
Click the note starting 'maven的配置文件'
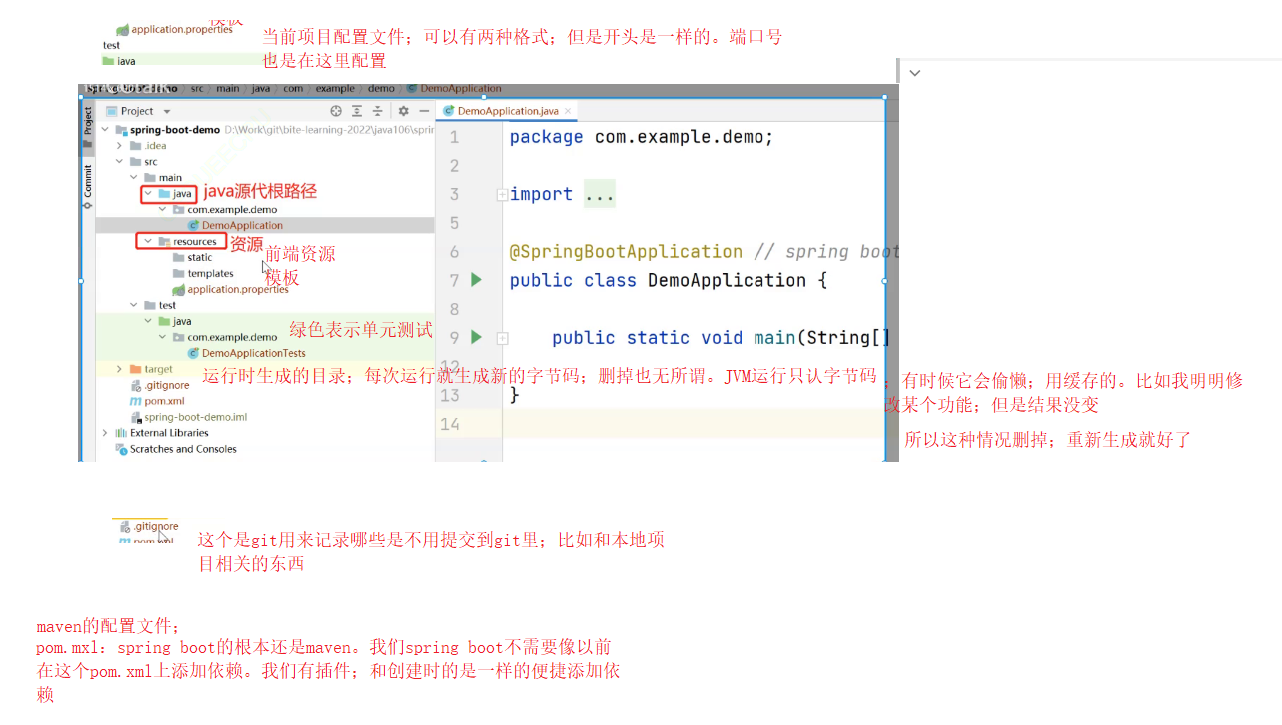click(108, 627)
